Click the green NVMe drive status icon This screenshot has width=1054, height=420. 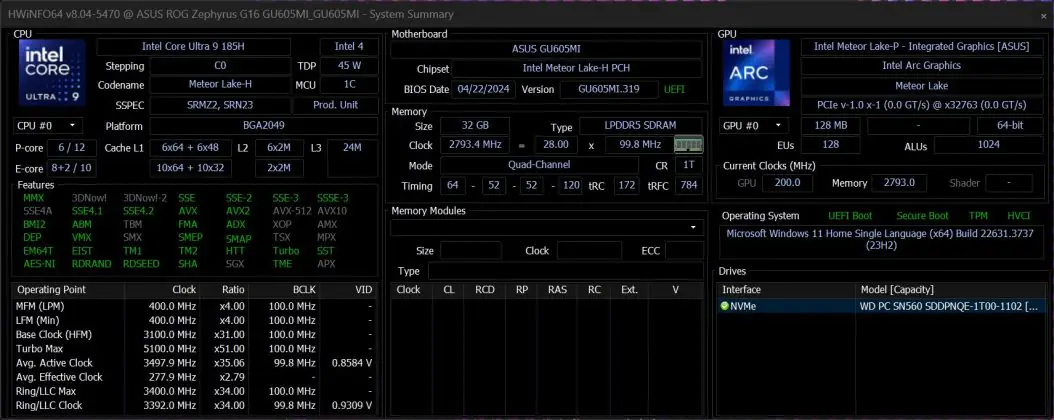[725, 306]
